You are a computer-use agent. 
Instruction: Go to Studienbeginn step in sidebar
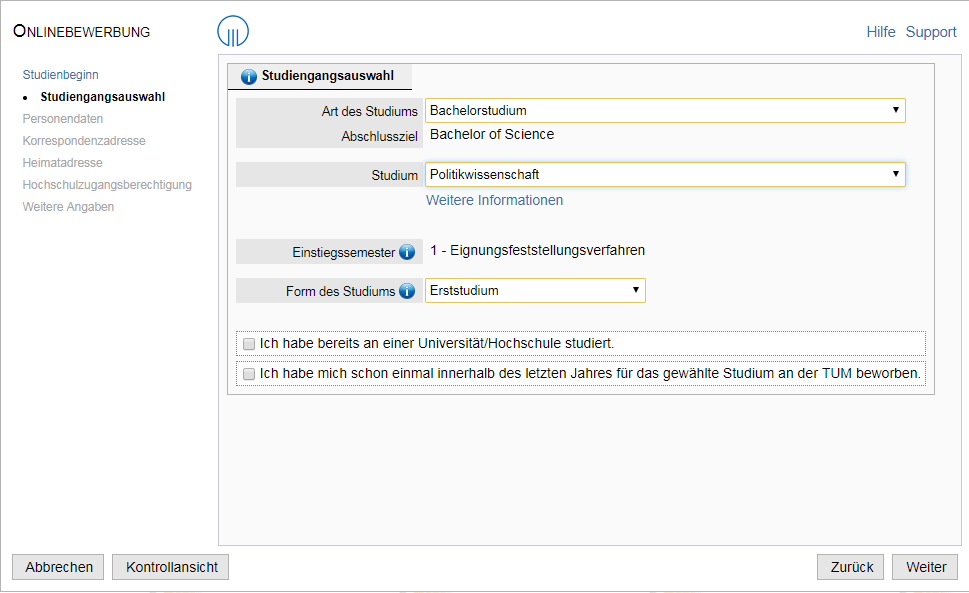point(61,75)
